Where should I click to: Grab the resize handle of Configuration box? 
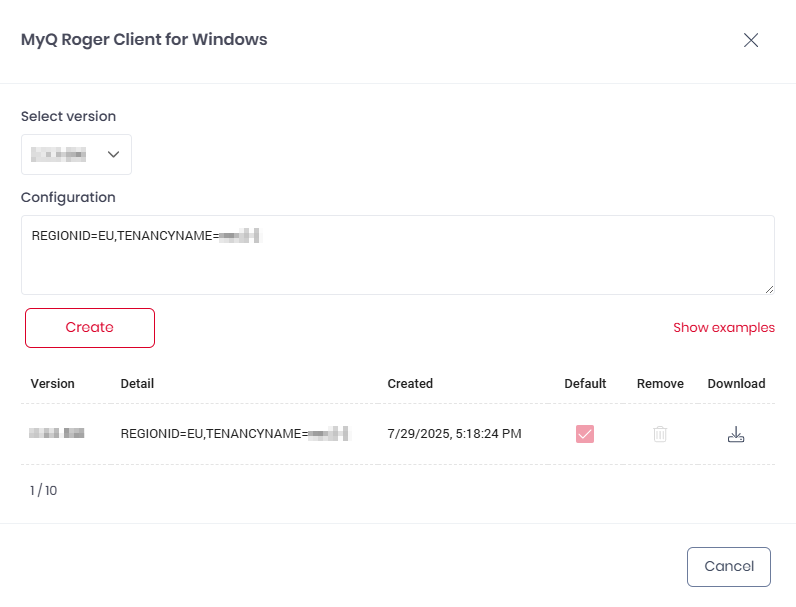tap(769, 289)
